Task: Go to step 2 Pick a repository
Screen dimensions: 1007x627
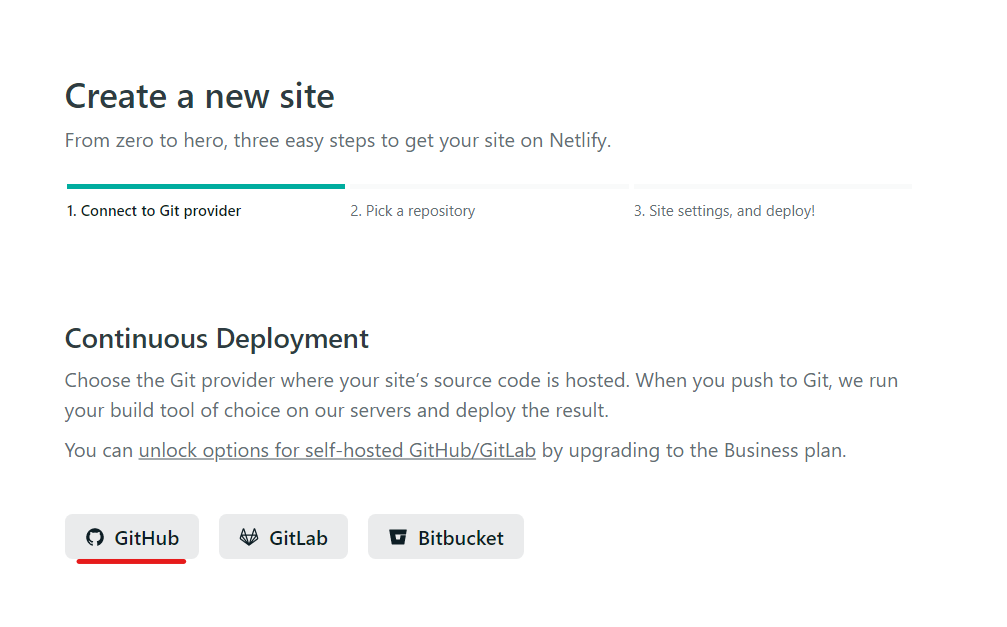Action: pos(412,211)
